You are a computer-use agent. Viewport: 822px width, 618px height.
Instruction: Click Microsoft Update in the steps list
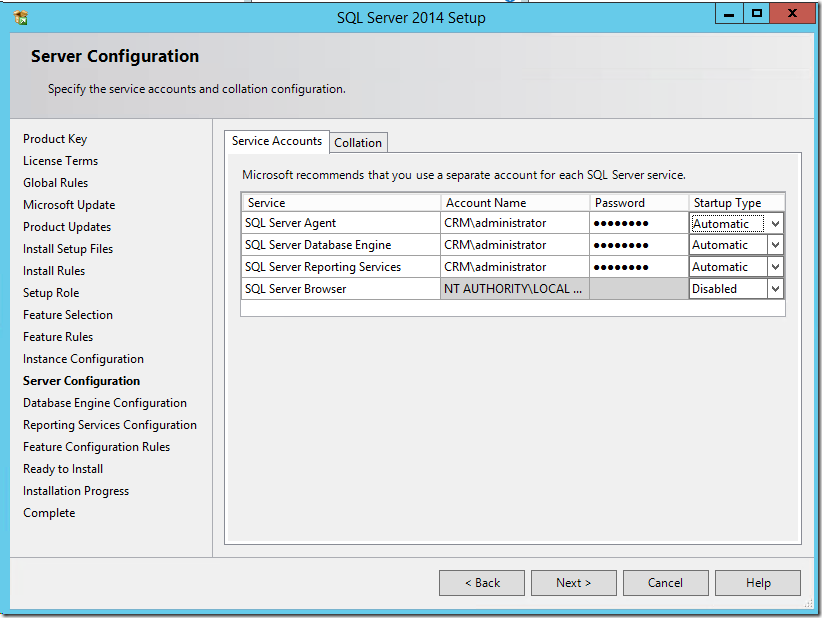point(69,205)
